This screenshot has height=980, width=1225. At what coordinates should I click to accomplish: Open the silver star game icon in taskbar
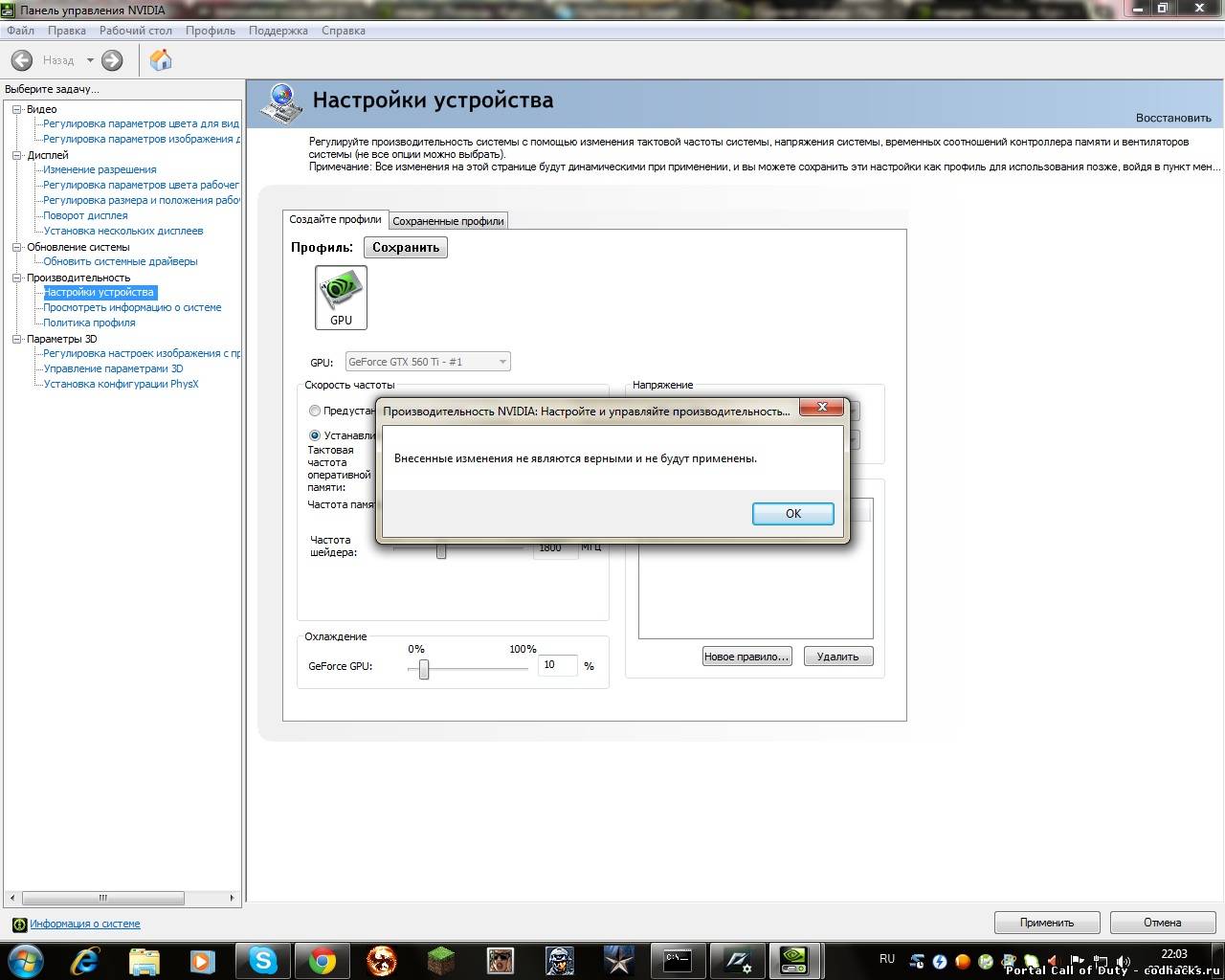pyautogui.click(x=619, y=960)
